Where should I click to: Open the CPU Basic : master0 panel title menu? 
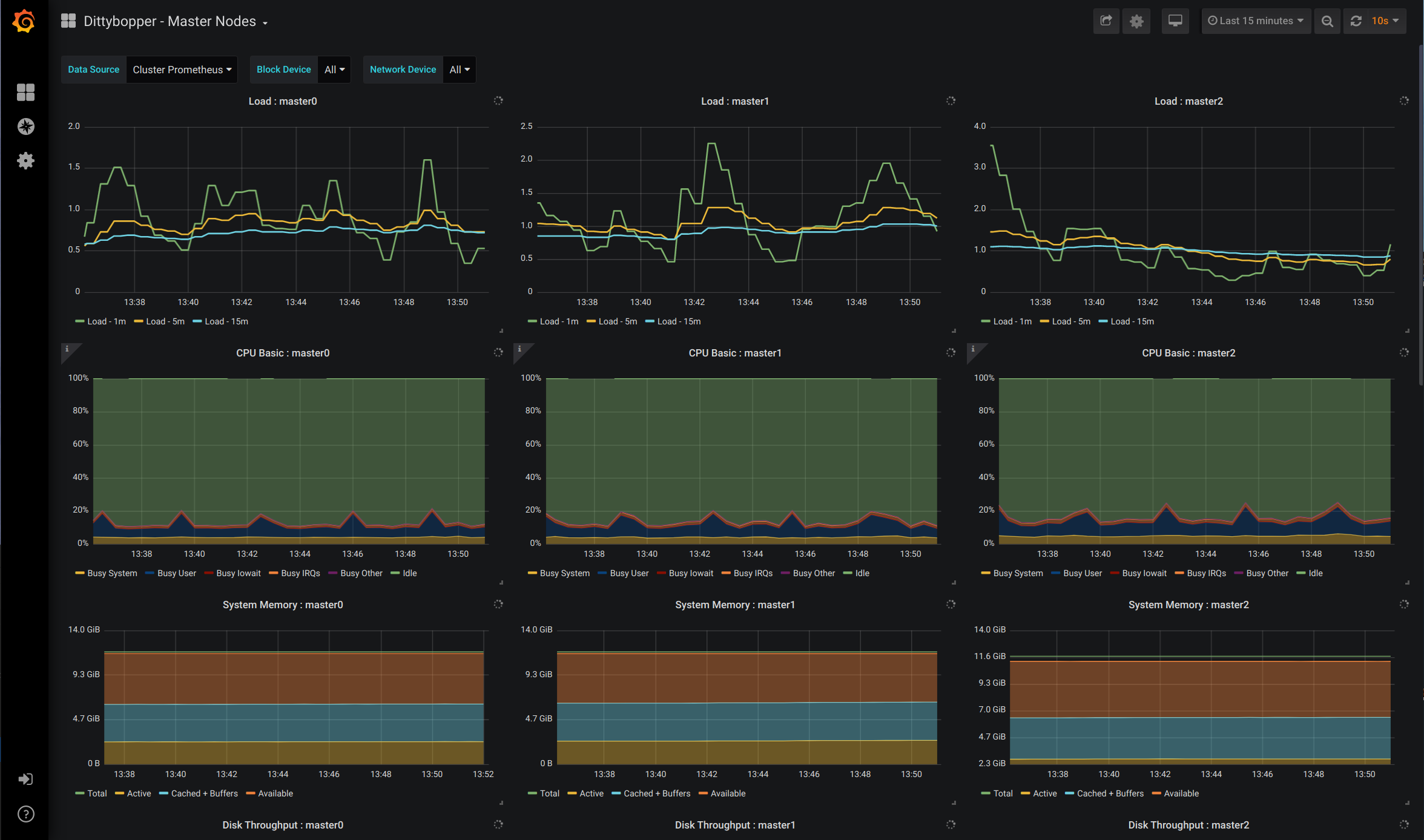click(283, 353)
